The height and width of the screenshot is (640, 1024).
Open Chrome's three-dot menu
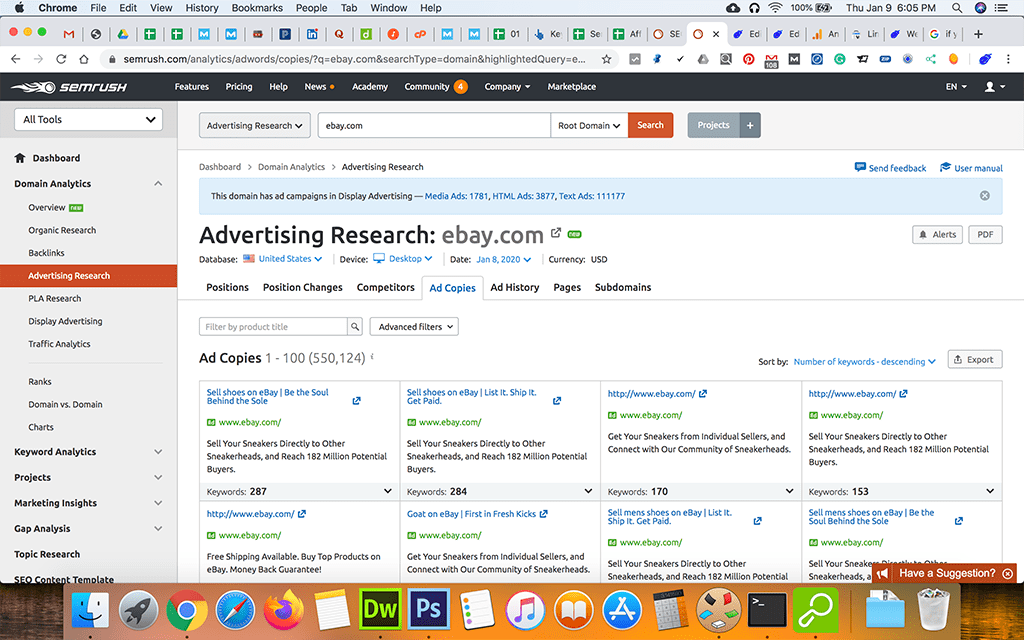(1009, 59)
